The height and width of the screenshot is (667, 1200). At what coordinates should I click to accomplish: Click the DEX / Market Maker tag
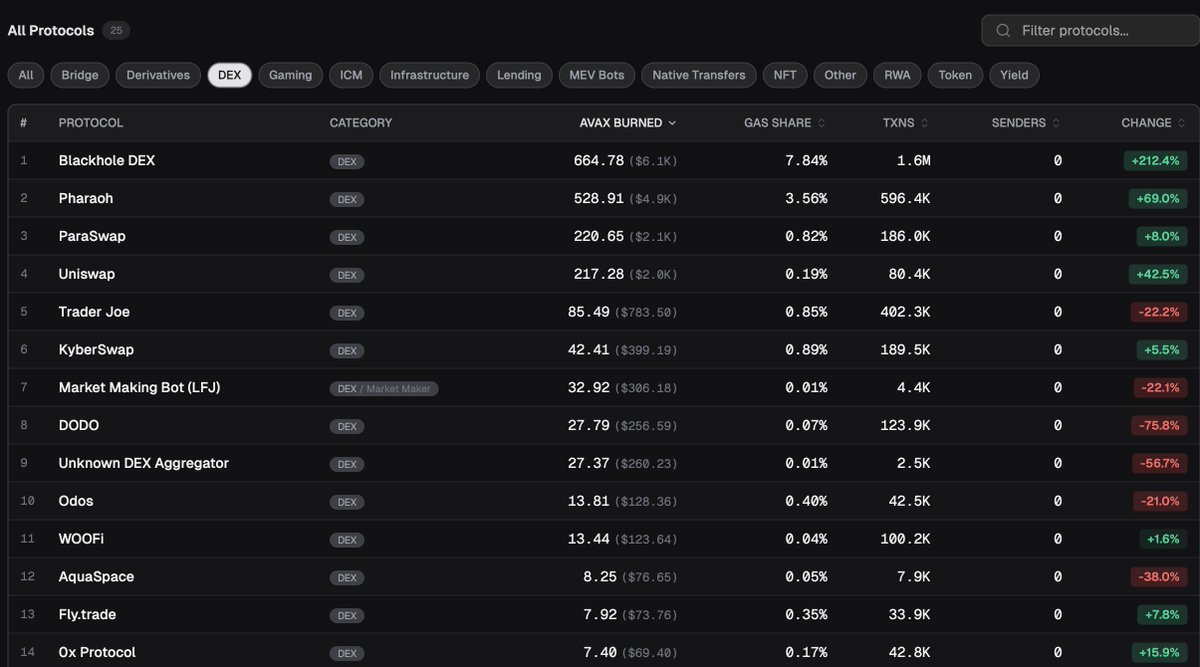click(x=384, y=388)
